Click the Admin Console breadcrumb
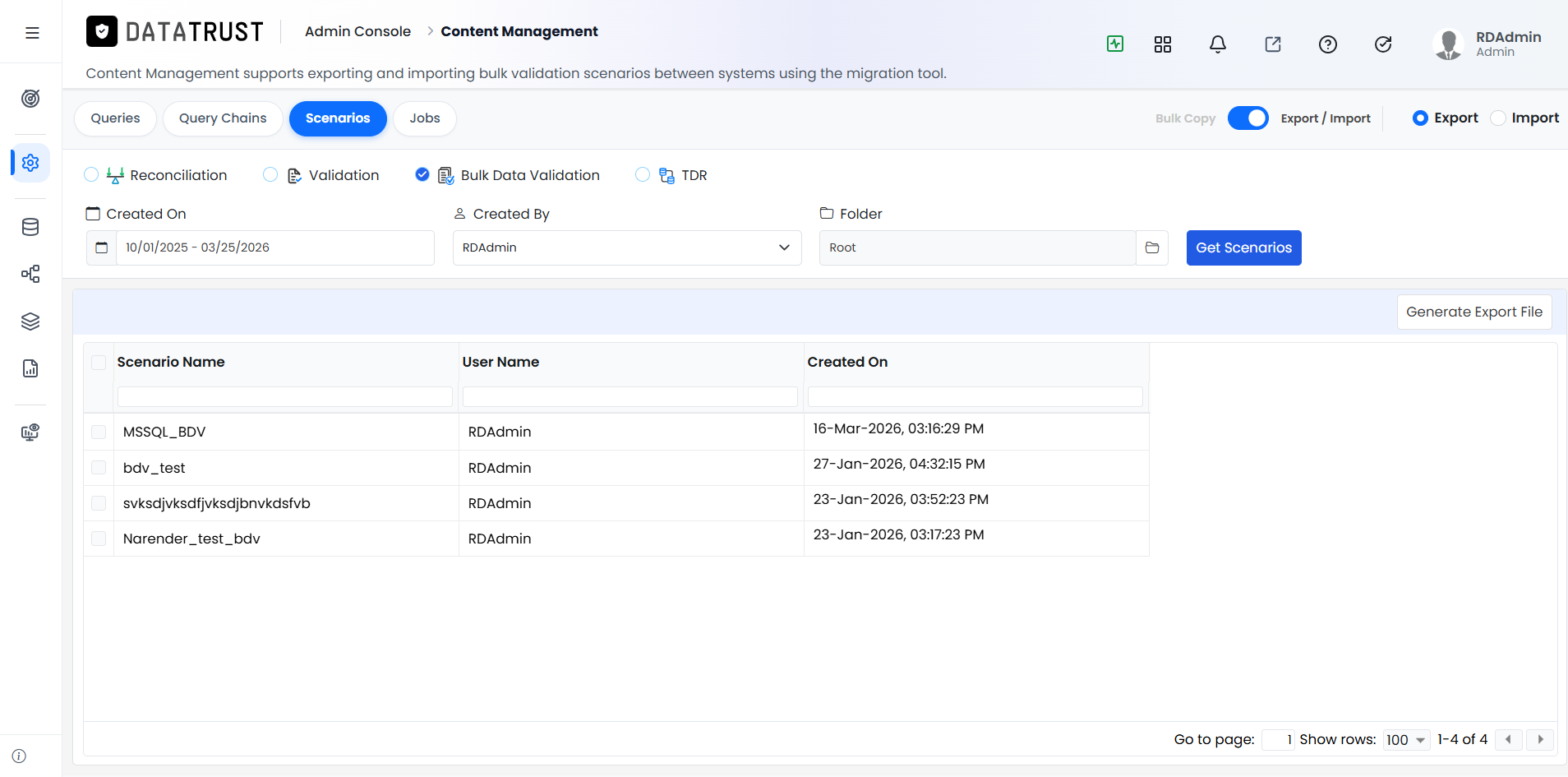The height and width of the screenshot is (777, 1568). tap(357, 31)
